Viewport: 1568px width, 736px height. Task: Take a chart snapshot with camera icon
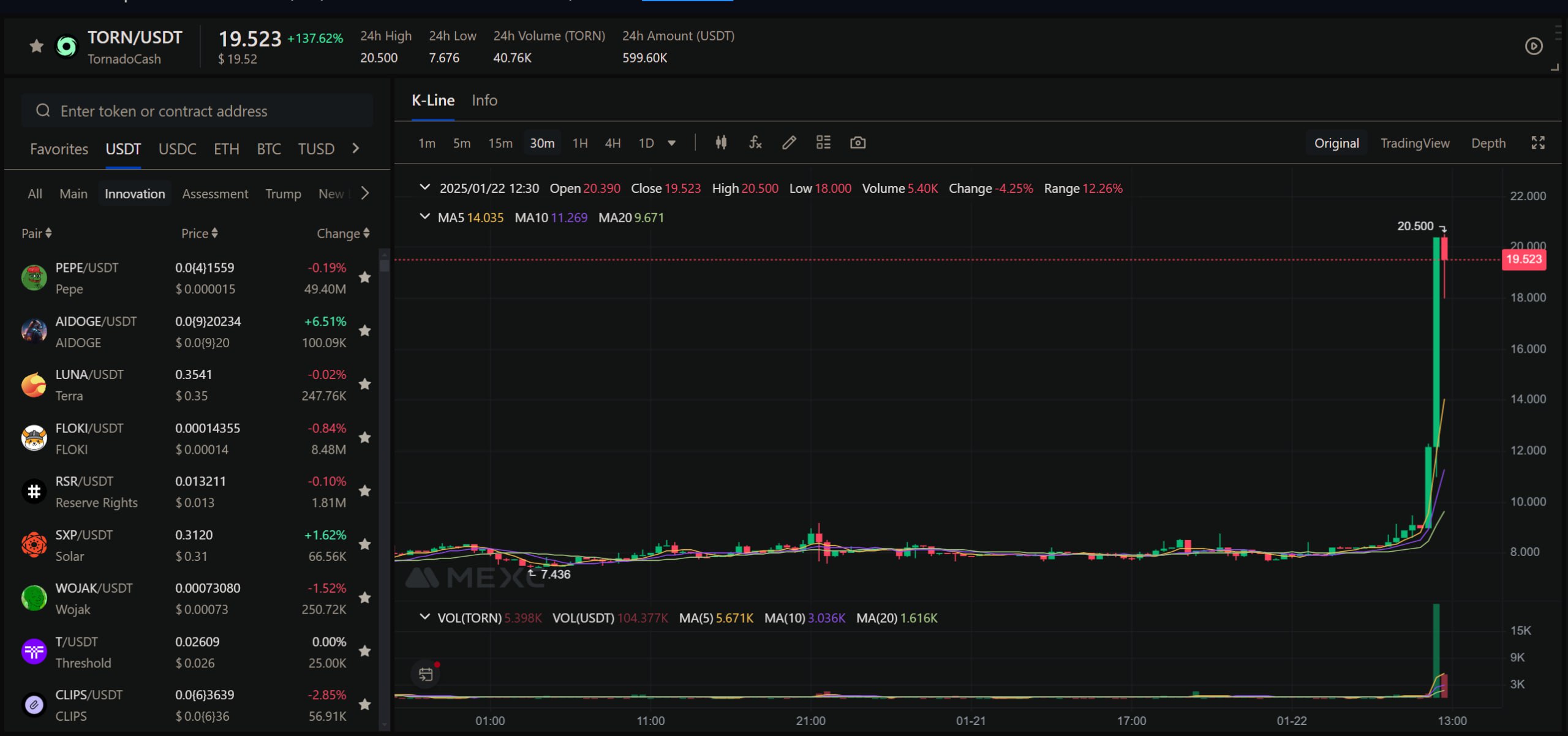click(858, 143)
